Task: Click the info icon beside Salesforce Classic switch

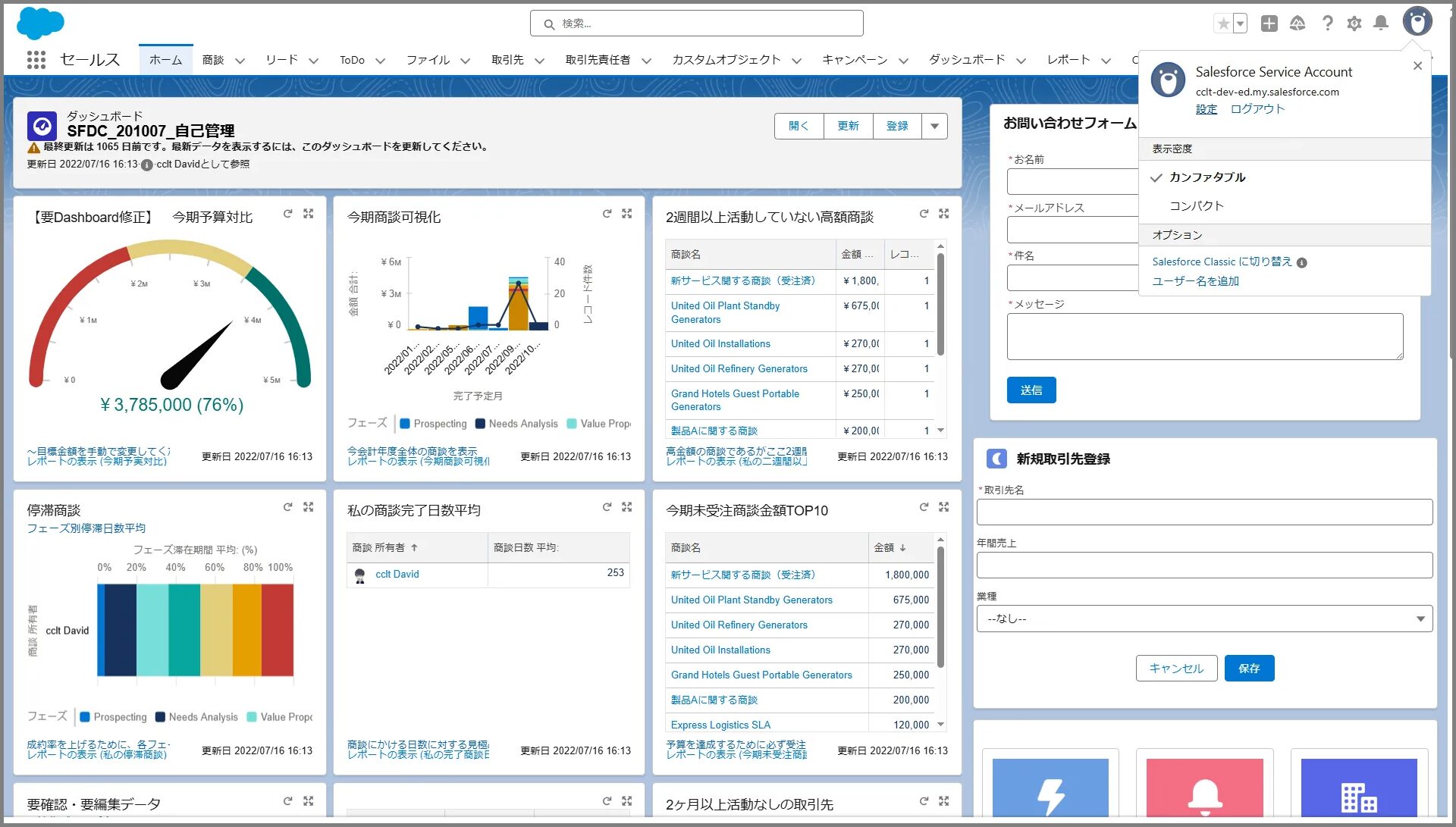Action: click(1302, 263)
